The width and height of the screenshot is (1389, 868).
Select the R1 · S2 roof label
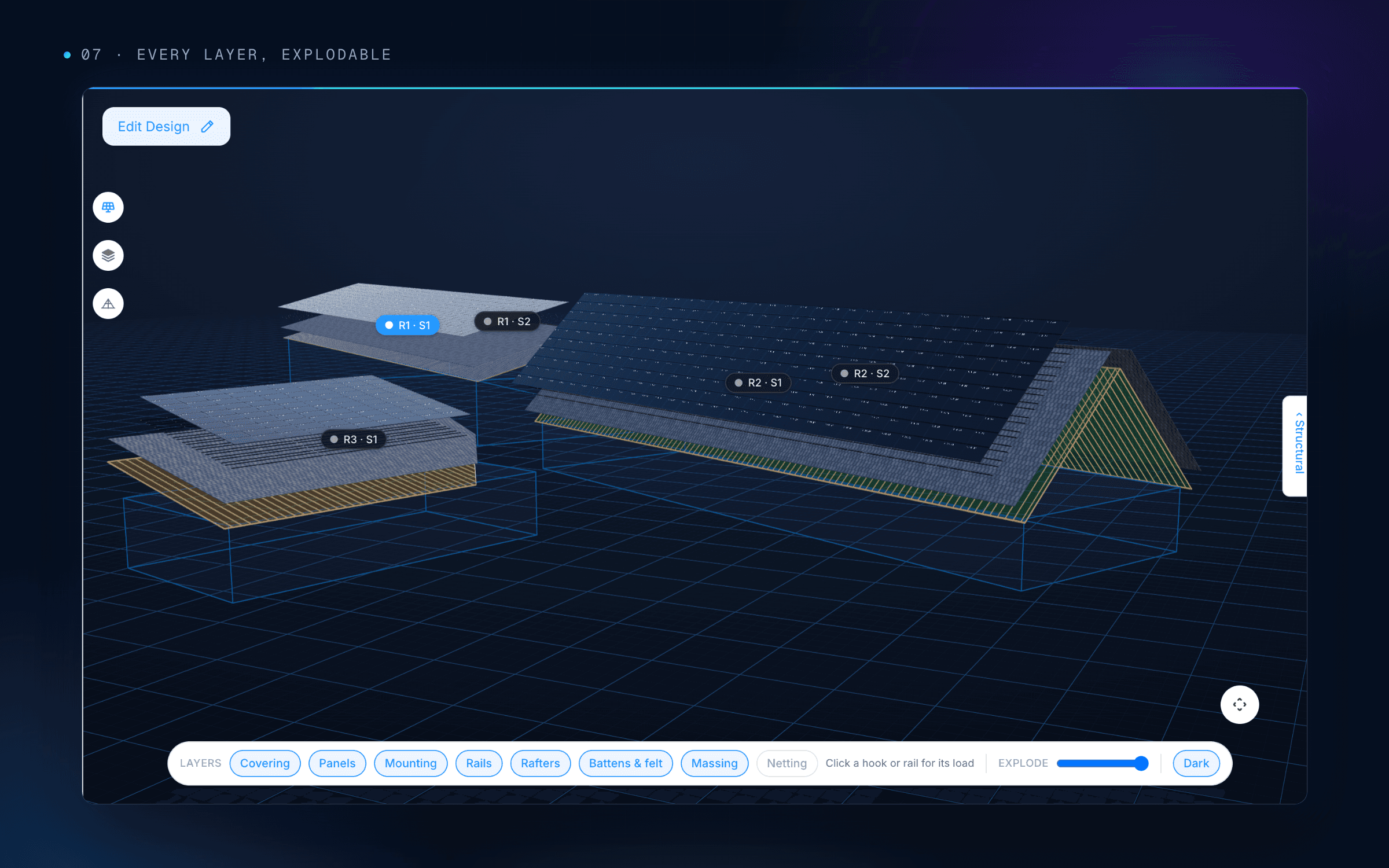pyautogui.click(x=508, y=322)
